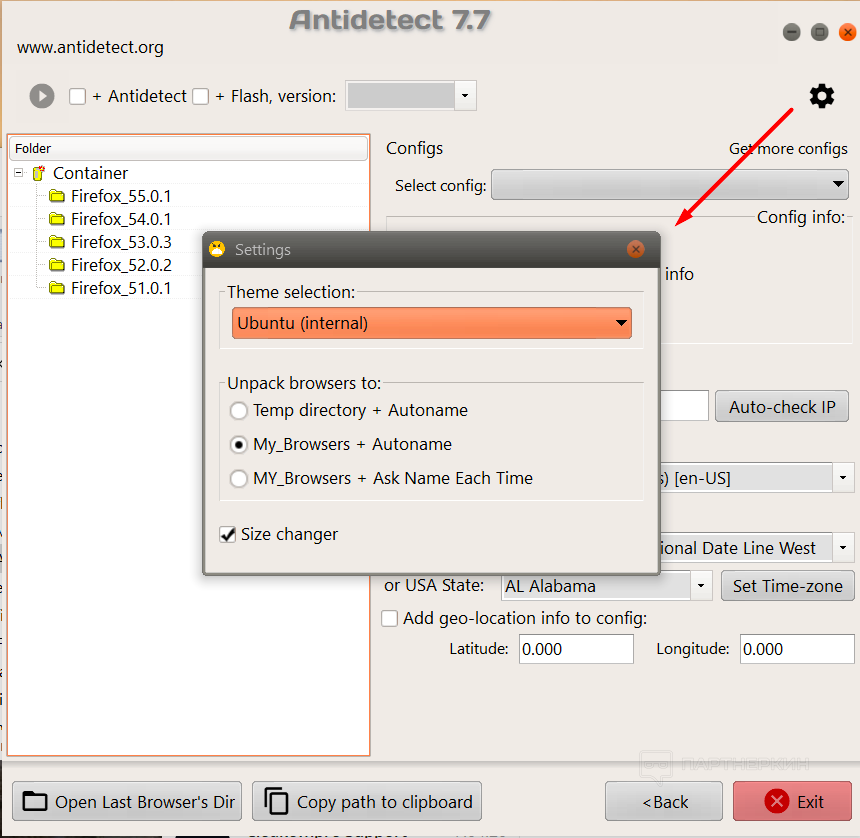This screenshot has height=838, width=860.
Task: Select the Firefox_55.0.1 tree item
Action: (121, 196)
